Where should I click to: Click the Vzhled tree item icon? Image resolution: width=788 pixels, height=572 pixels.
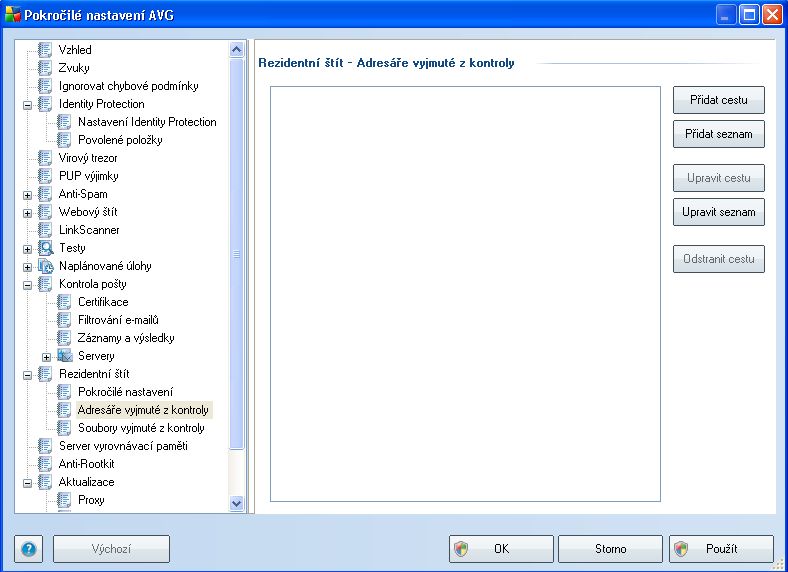(45, 50)
